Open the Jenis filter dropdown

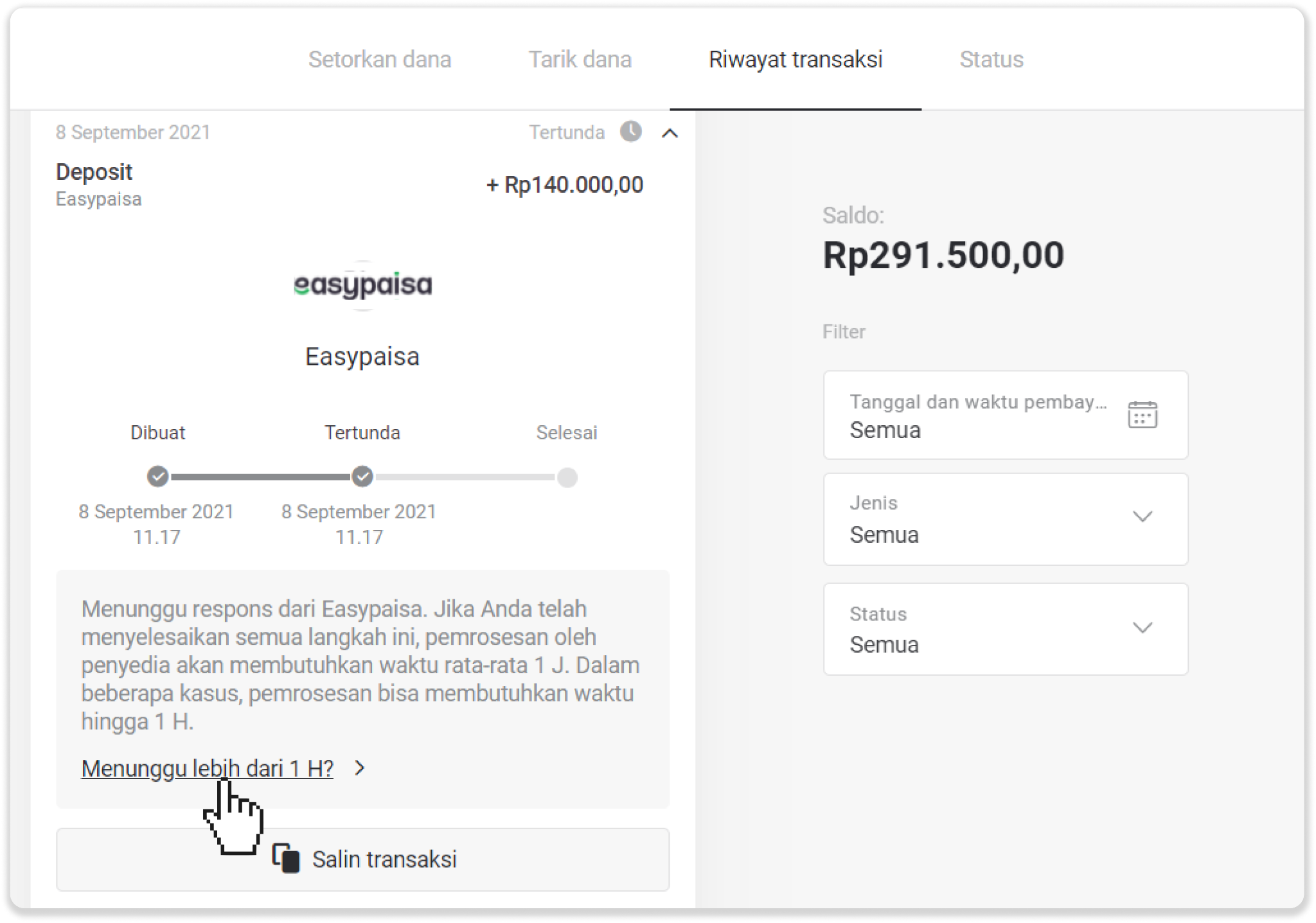pos(1006,519)
